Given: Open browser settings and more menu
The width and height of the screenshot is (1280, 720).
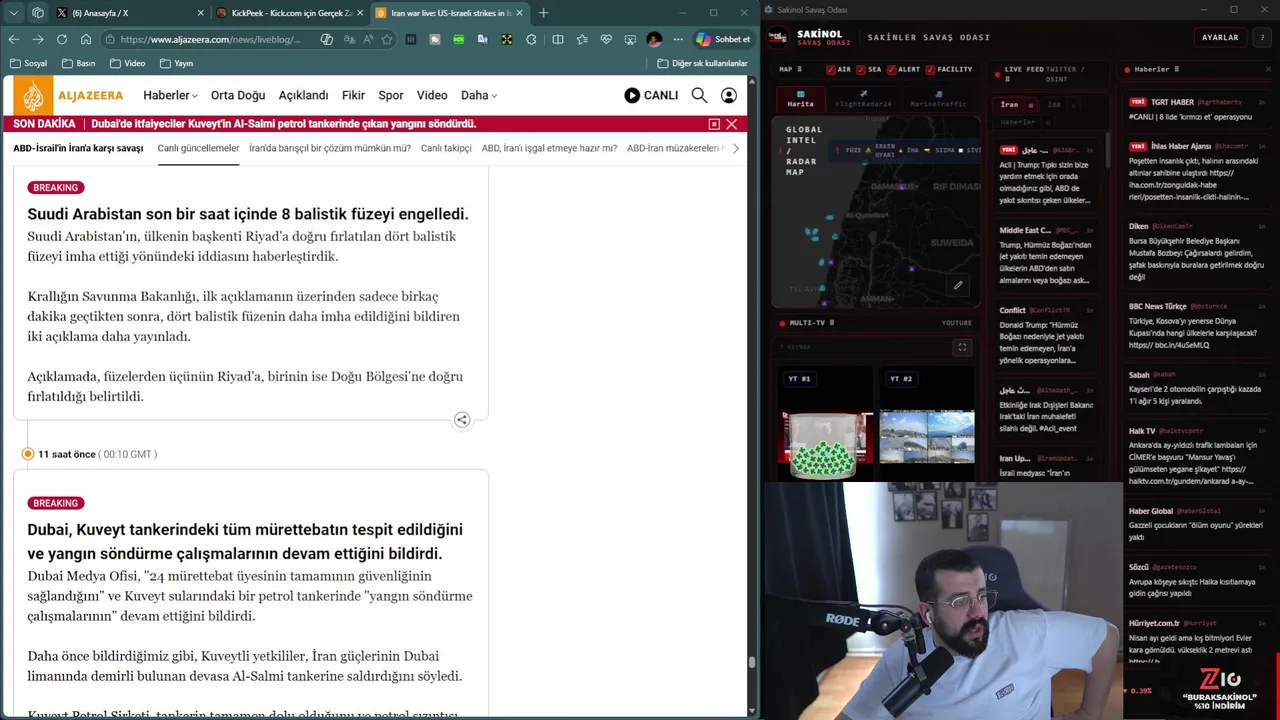Looking at the screenshot, I should click(678, 39).
